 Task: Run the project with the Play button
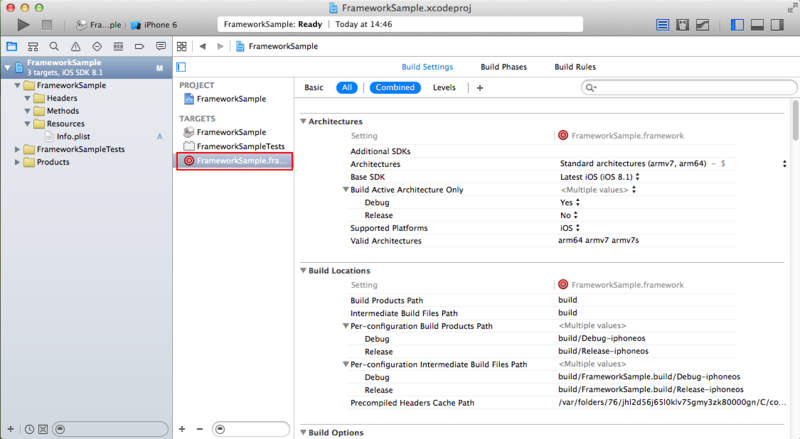coord(23,25)
